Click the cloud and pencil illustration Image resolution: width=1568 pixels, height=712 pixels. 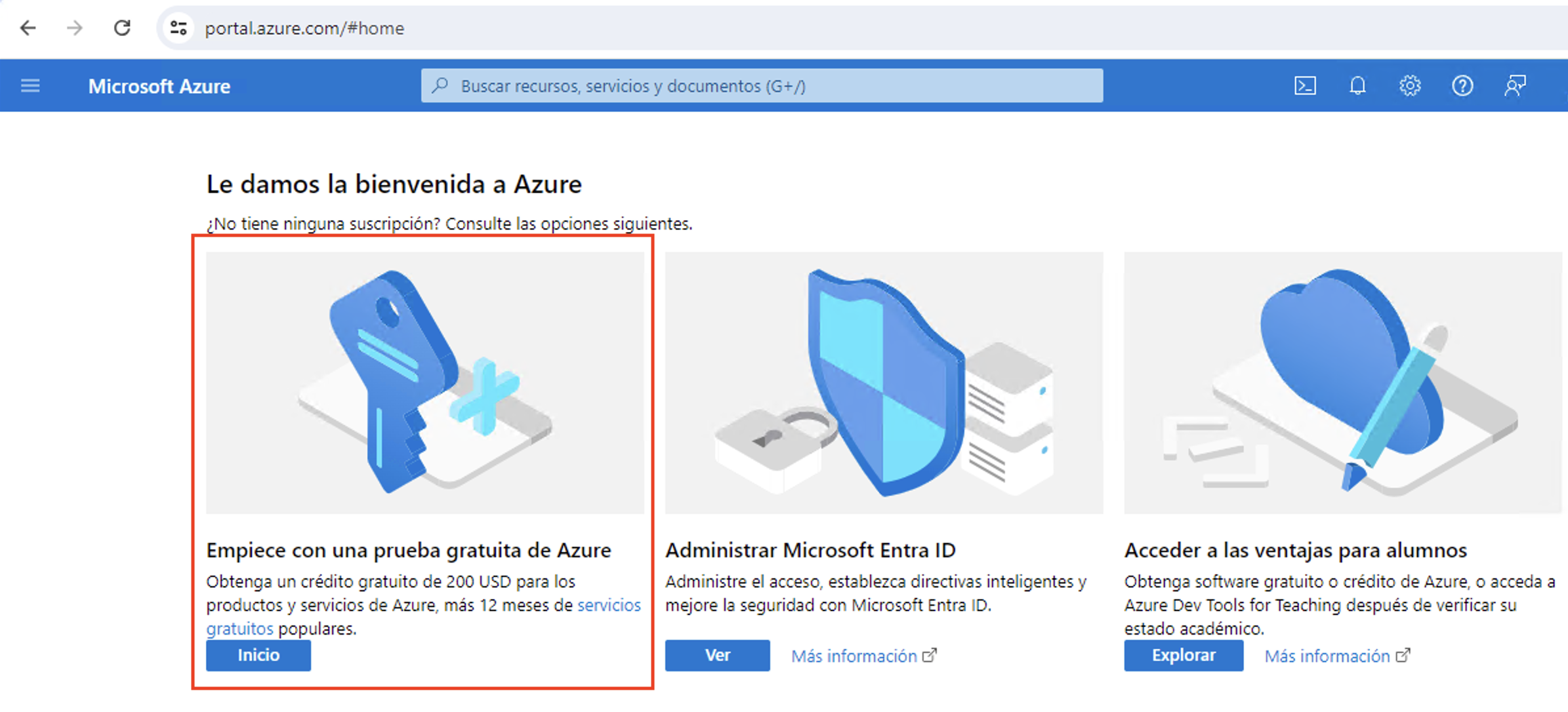coord(1343,383)
